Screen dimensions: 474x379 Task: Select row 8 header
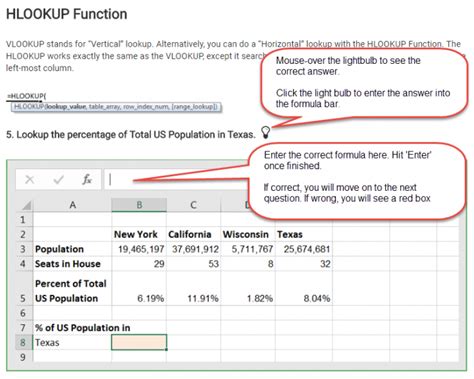coord(23,342)
